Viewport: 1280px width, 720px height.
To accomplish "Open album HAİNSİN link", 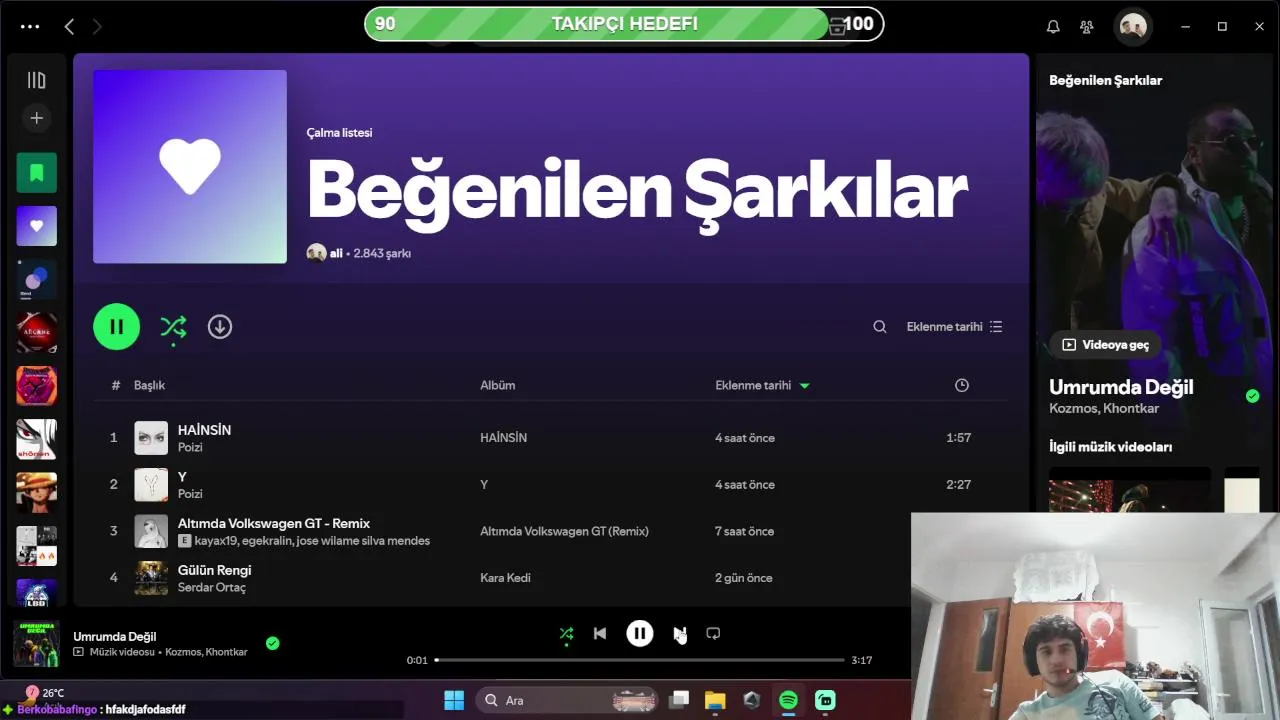I will 503,438.
